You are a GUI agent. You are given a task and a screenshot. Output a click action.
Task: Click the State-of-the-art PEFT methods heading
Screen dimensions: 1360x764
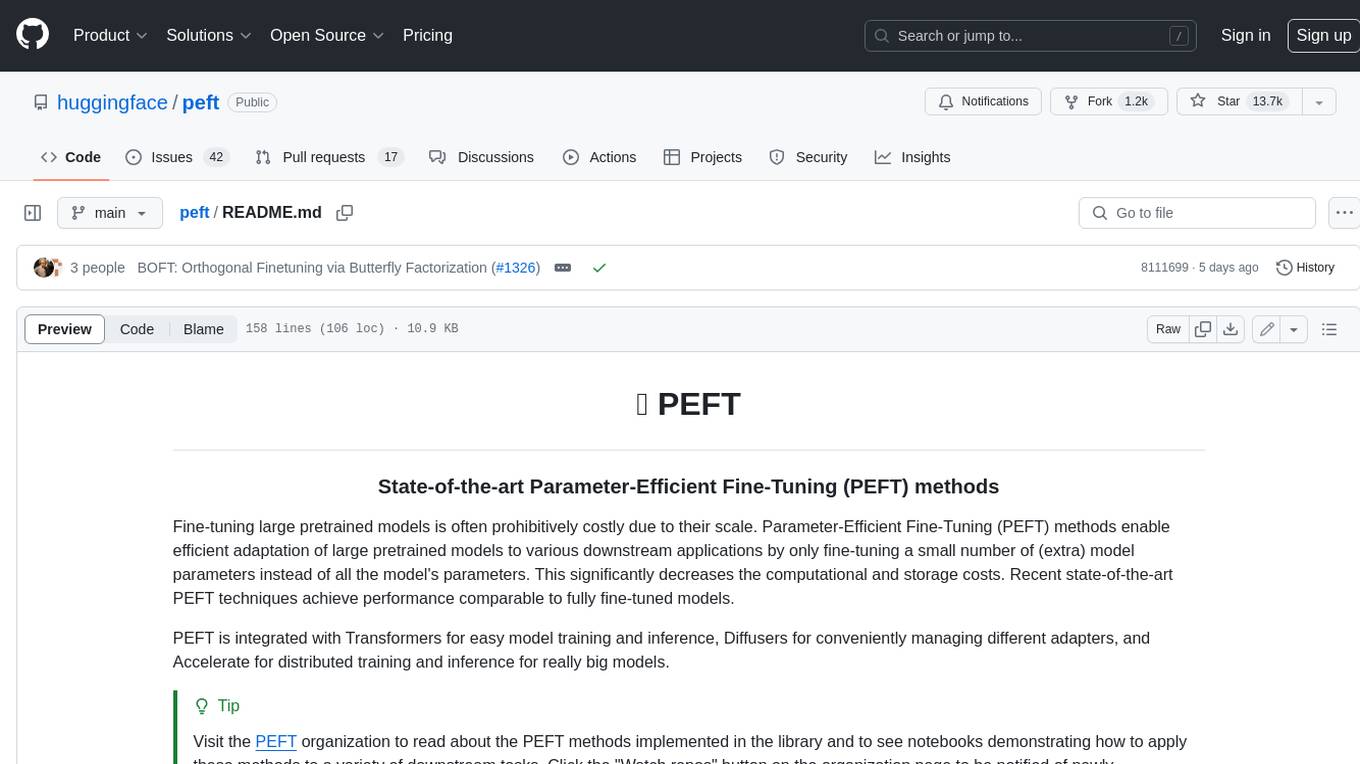688,487
